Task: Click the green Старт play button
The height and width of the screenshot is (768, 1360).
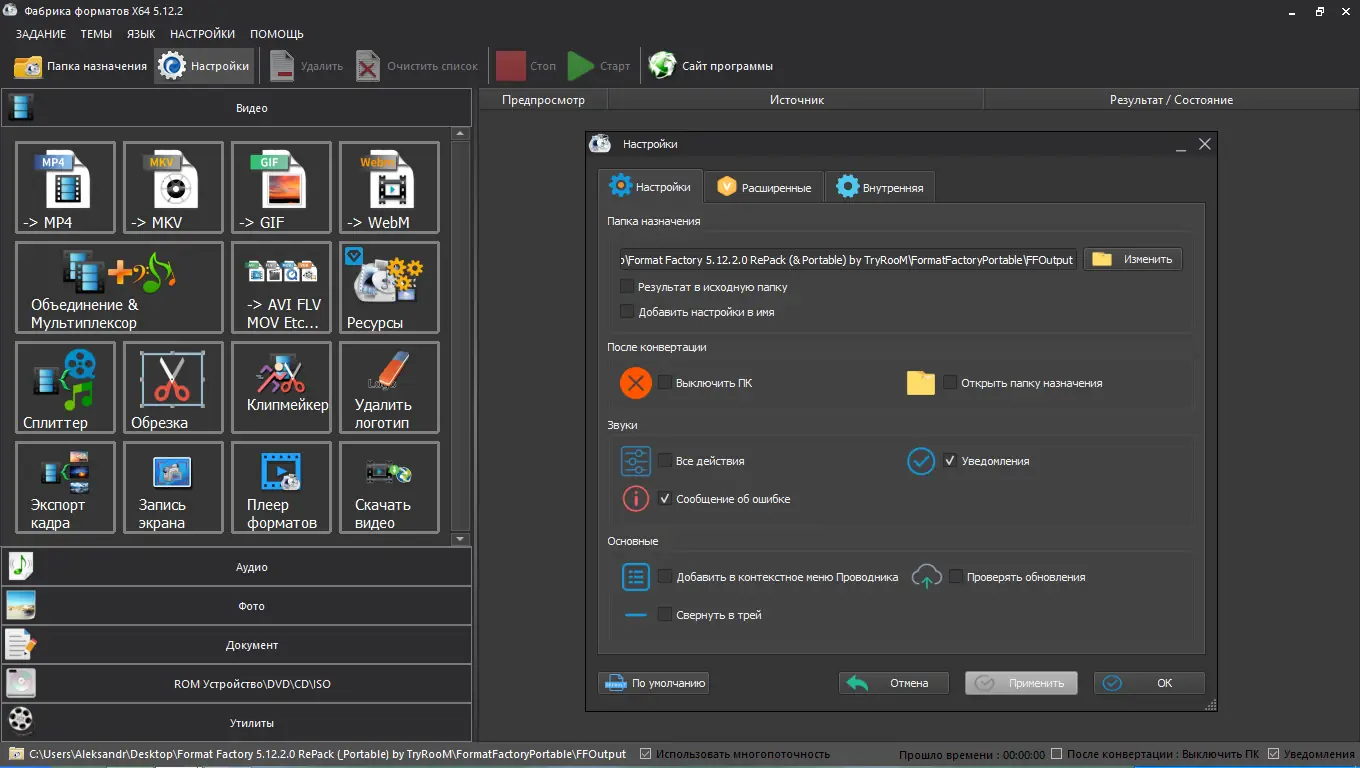Action: [x=599, y=66]
